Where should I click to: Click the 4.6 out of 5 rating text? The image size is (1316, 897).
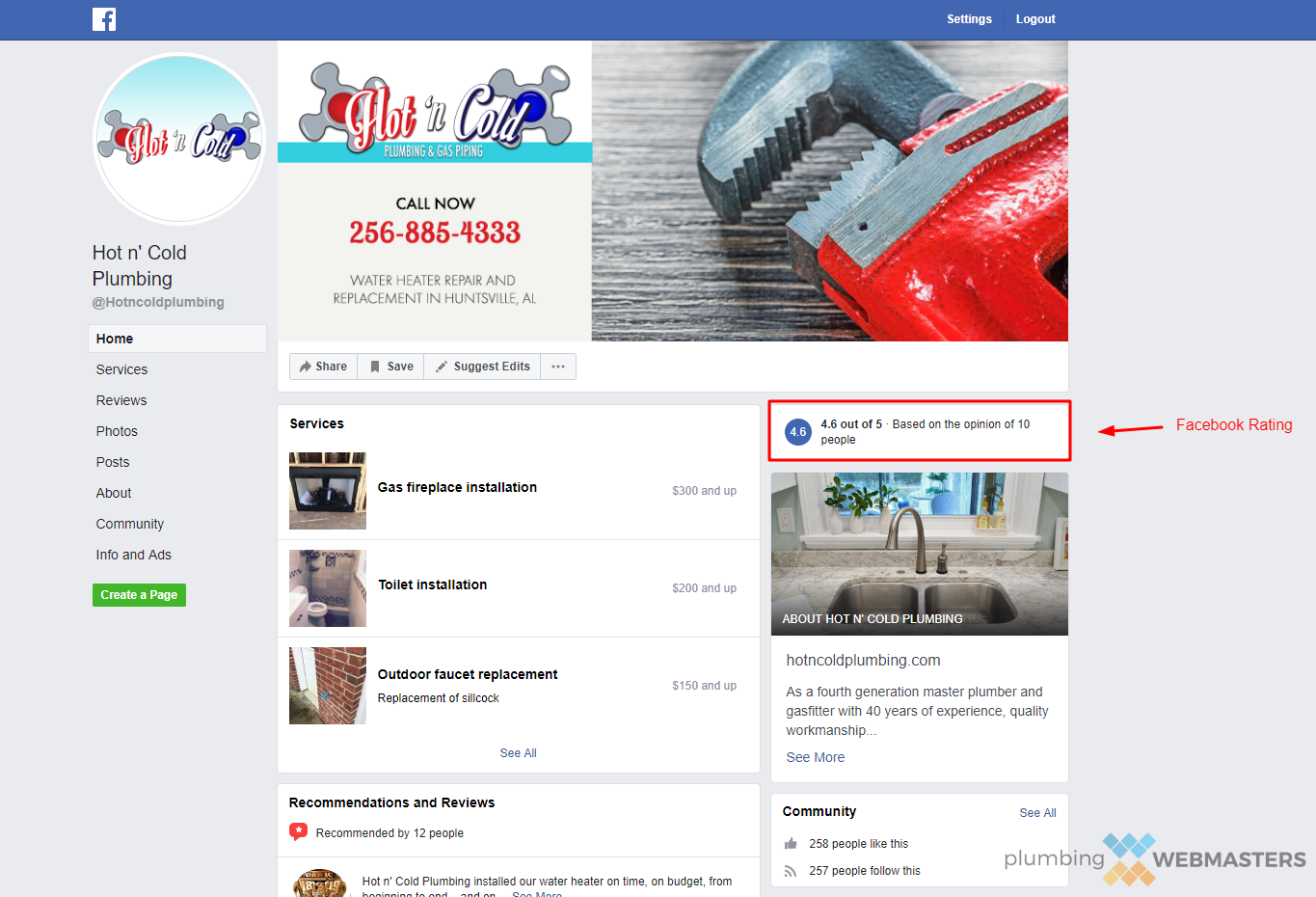pyautogui.click(x=851, y=424)
